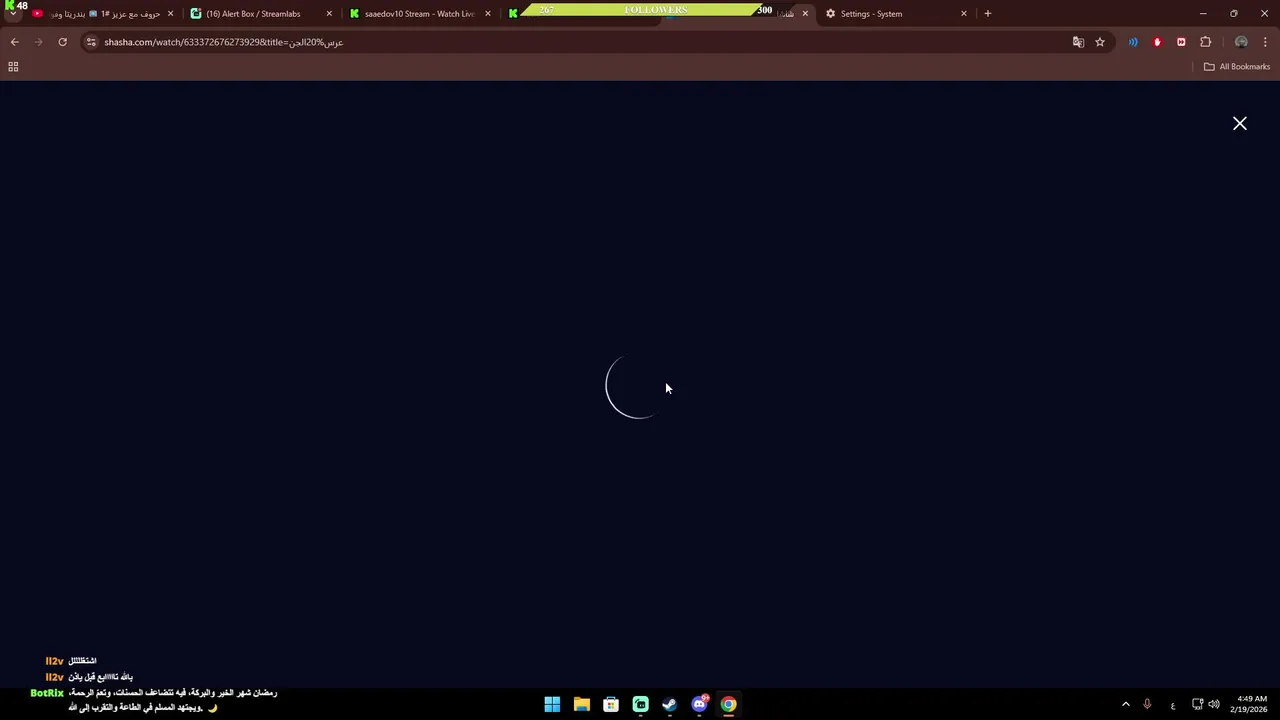
Task: Switch the Arabic input language indicator
Action: pyautogui.click(x=1173, y=705)
